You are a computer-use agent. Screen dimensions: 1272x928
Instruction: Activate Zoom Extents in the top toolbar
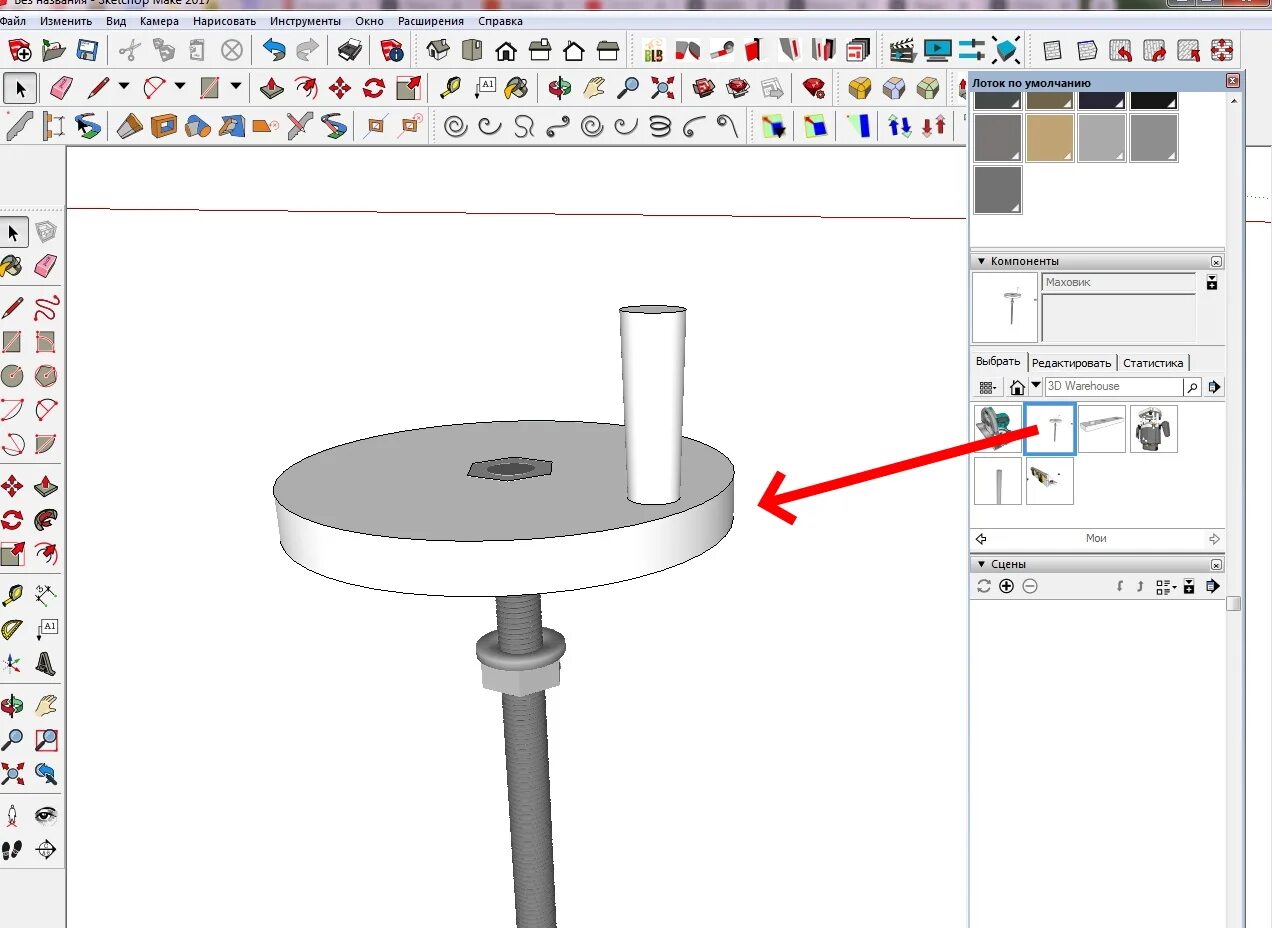point(662,88)
